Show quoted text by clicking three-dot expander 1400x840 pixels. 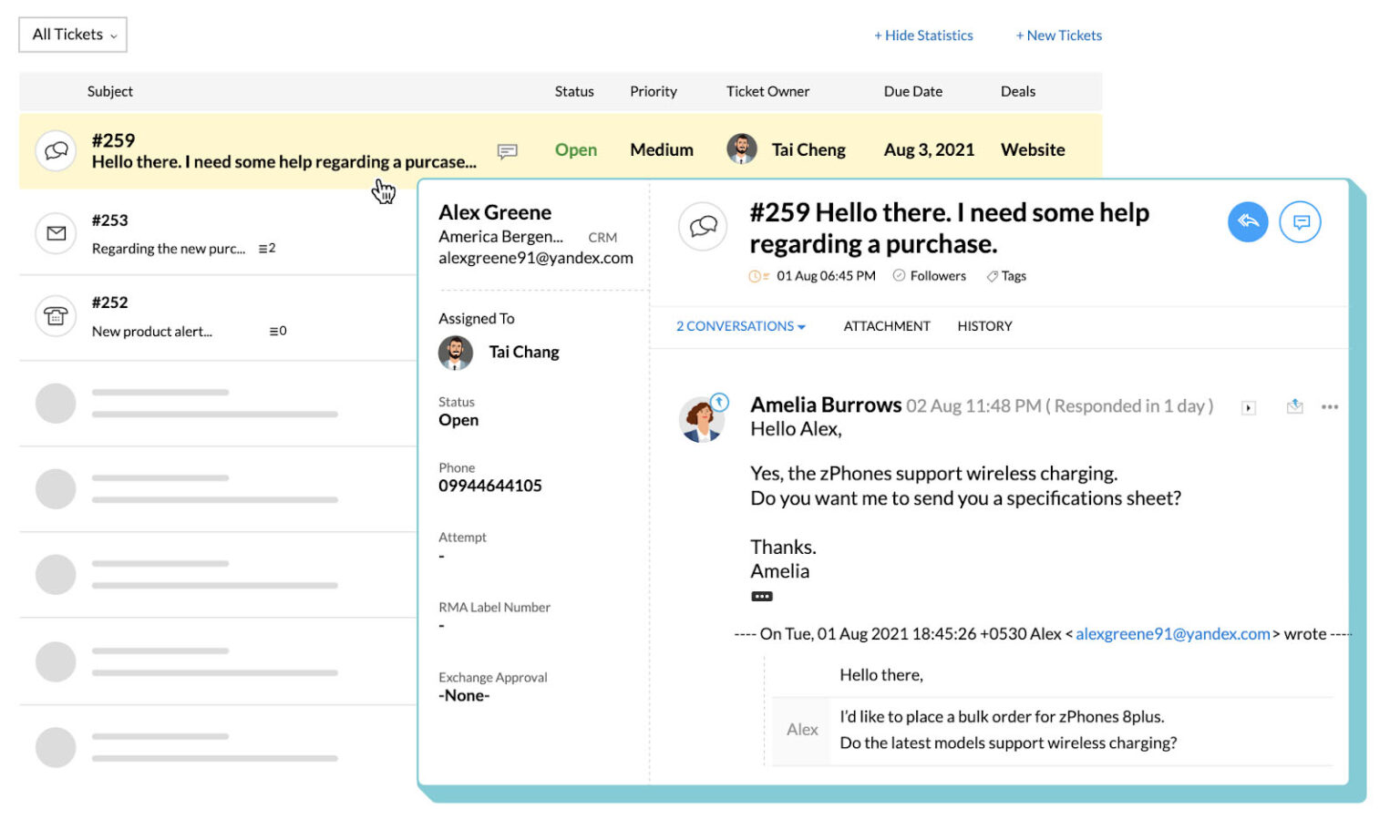[761, 596]
